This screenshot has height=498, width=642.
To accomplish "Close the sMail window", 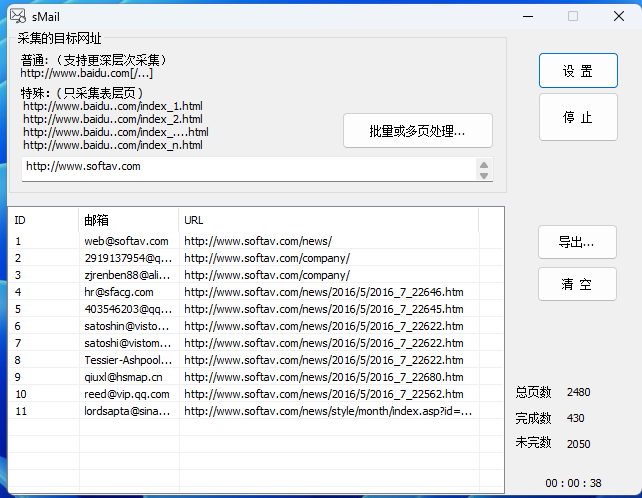I will (618, 16).
